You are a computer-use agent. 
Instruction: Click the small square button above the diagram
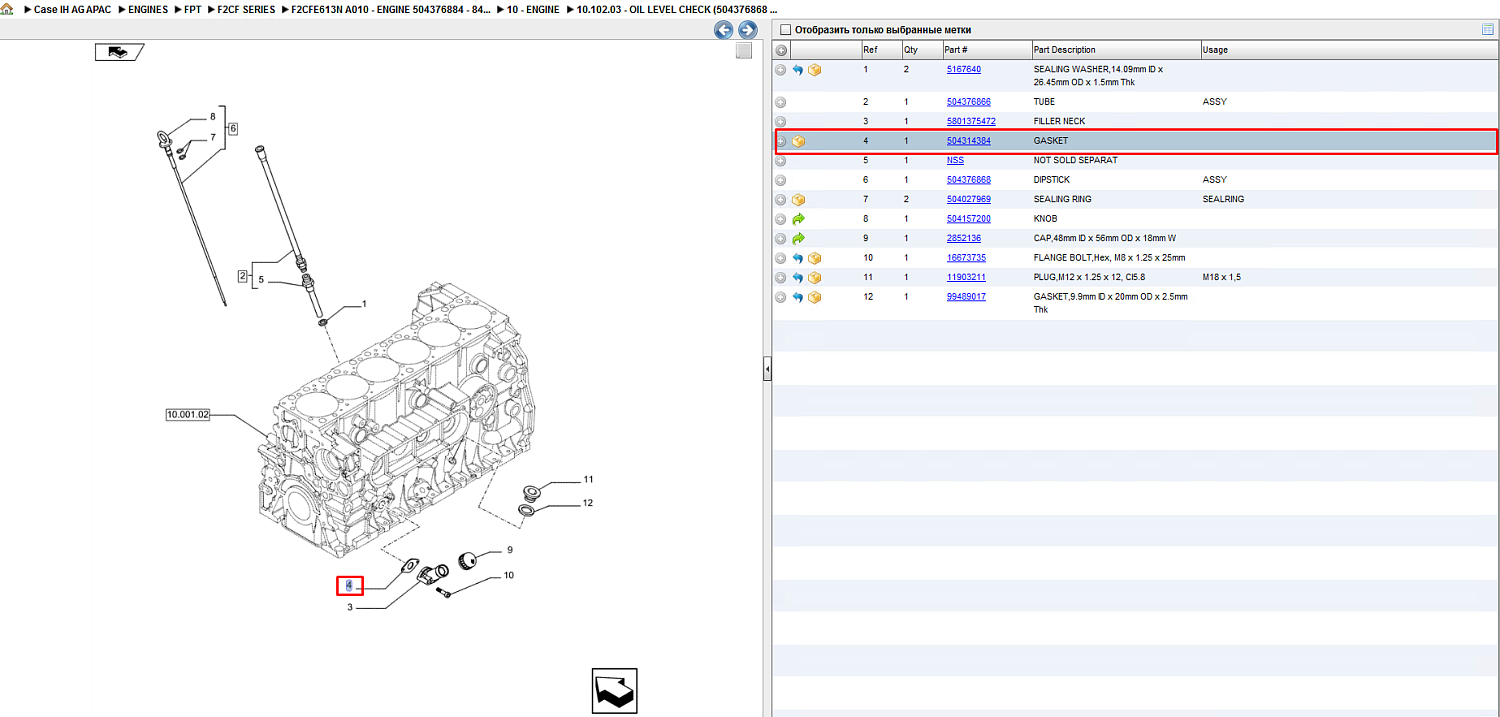pyautogui.click(x=743, y=51)
